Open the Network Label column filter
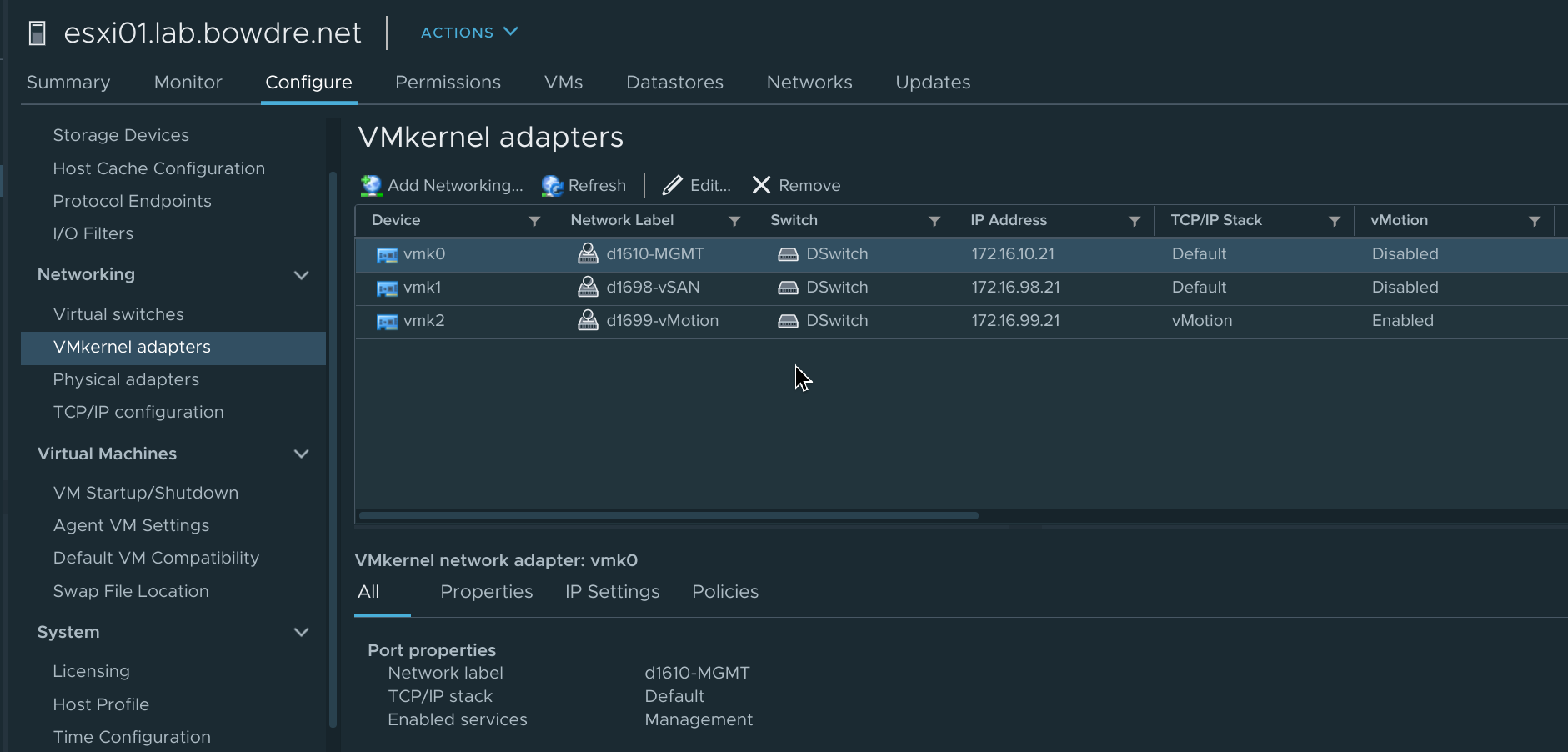This screenshot has width=1568, height=752. [x=734, y=221]
